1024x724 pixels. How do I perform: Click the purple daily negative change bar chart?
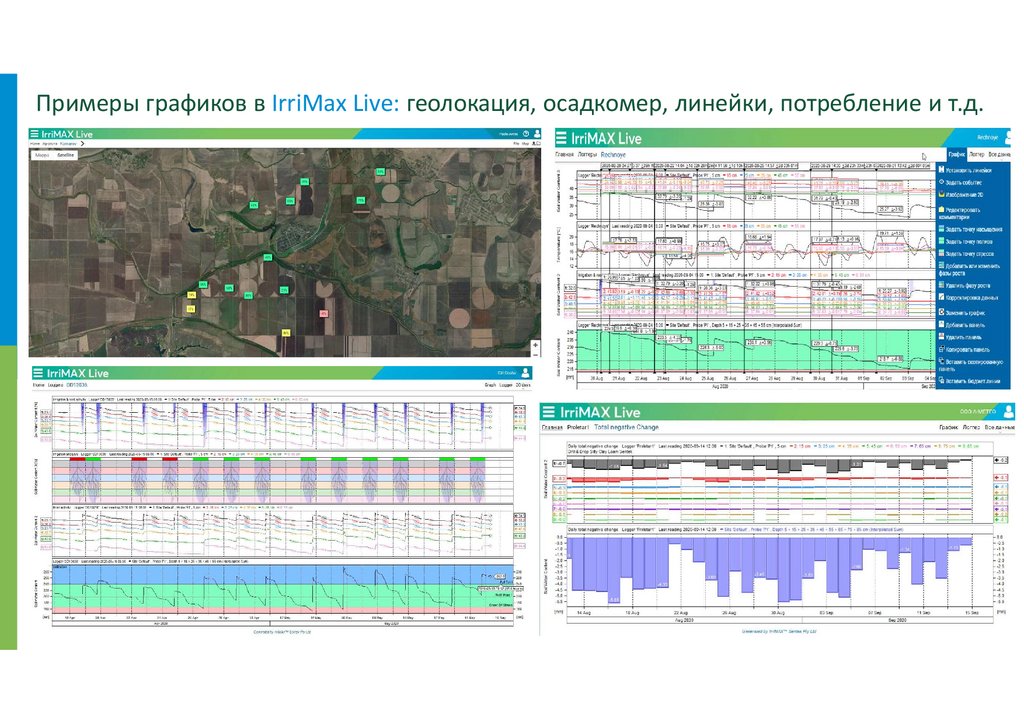[x=771, y=569]
